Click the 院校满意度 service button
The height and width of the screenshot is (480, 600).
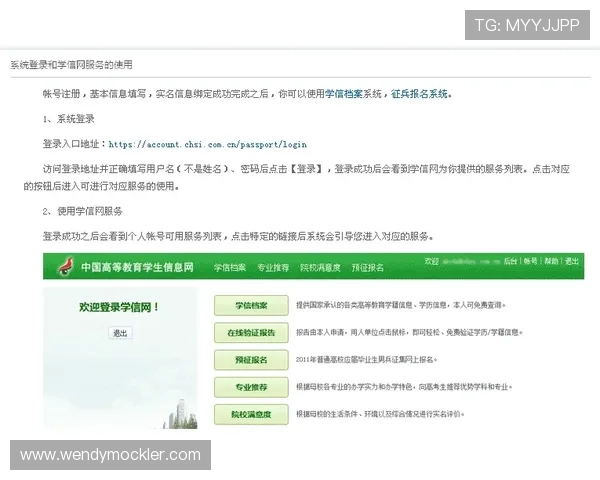(x=251, y=414)
